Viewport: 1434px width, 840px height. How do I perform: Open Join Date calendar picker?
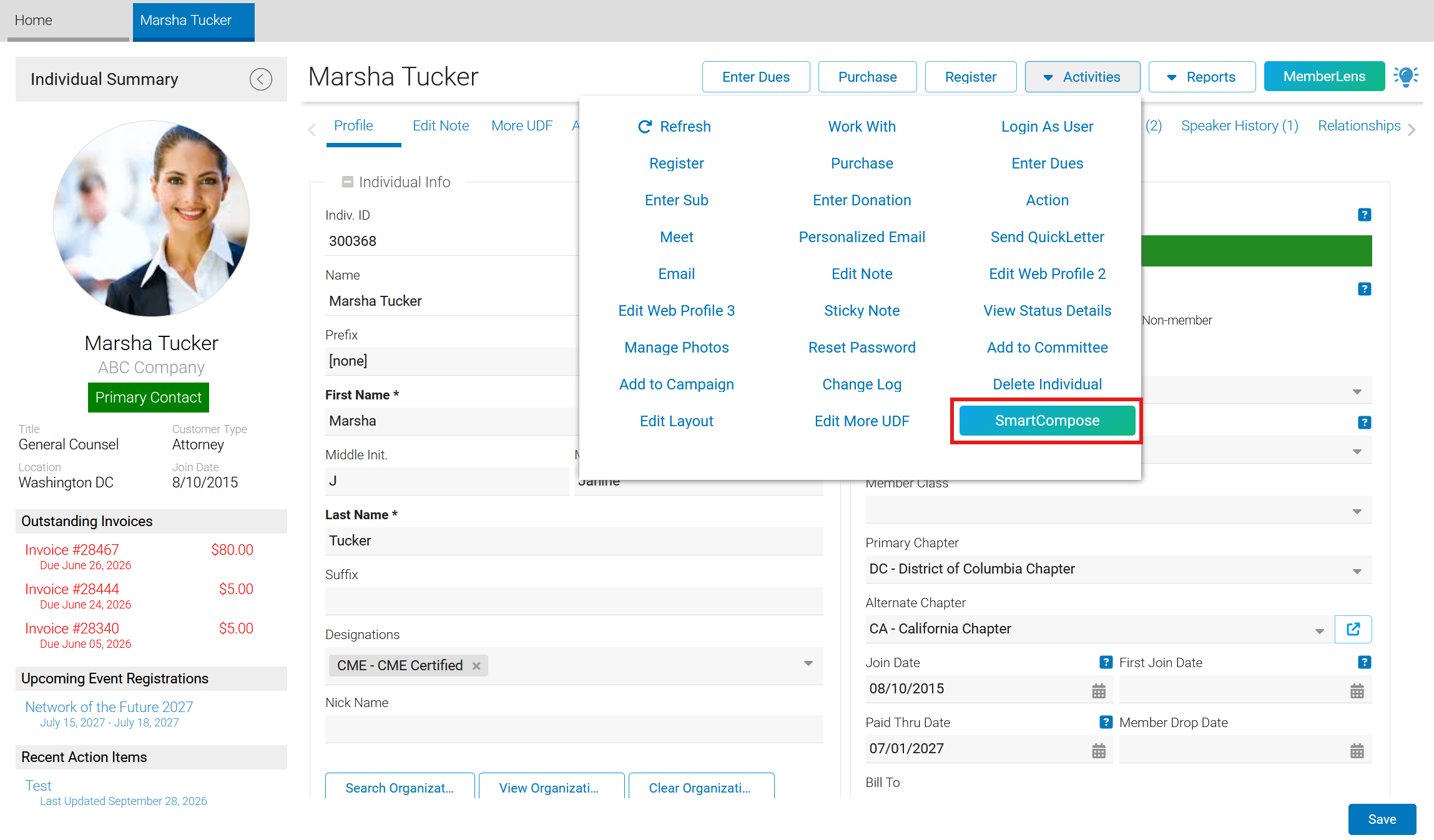[x=1099, y=690]
